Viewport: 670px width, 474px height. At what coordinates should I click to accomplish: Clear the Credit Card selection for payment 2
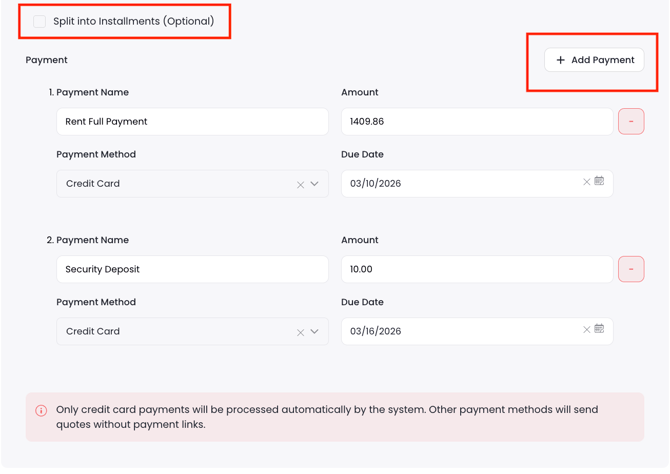click(x=300, y=332)
